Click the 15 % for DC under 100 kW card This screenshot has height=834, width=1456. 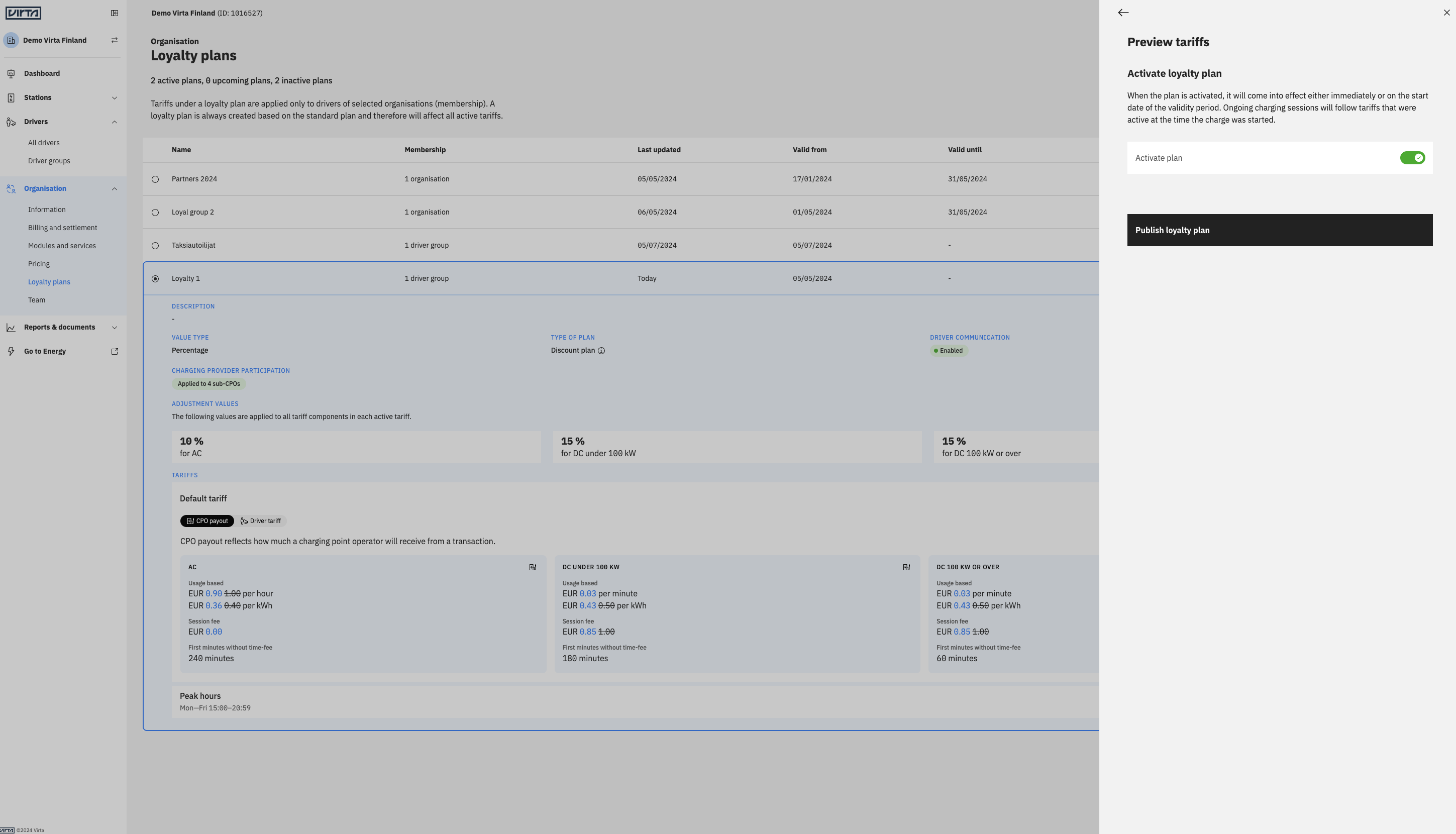click(737, 447)
